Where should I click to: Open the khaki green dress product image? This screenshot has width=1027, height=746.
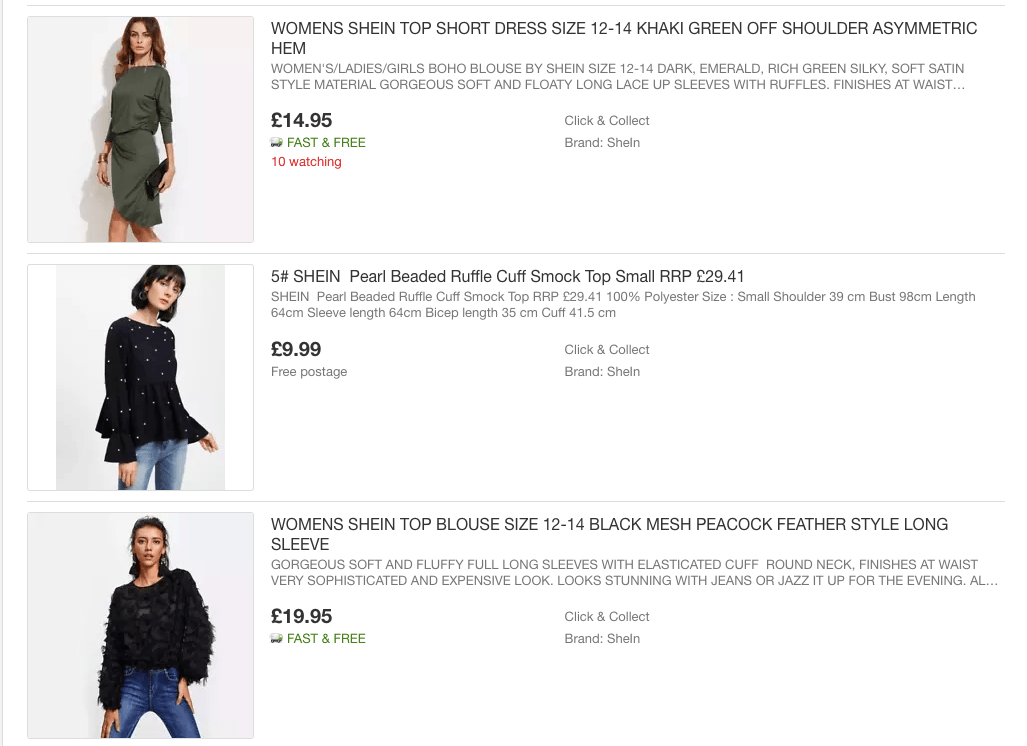pyautogui.click(x=140, y=129)
